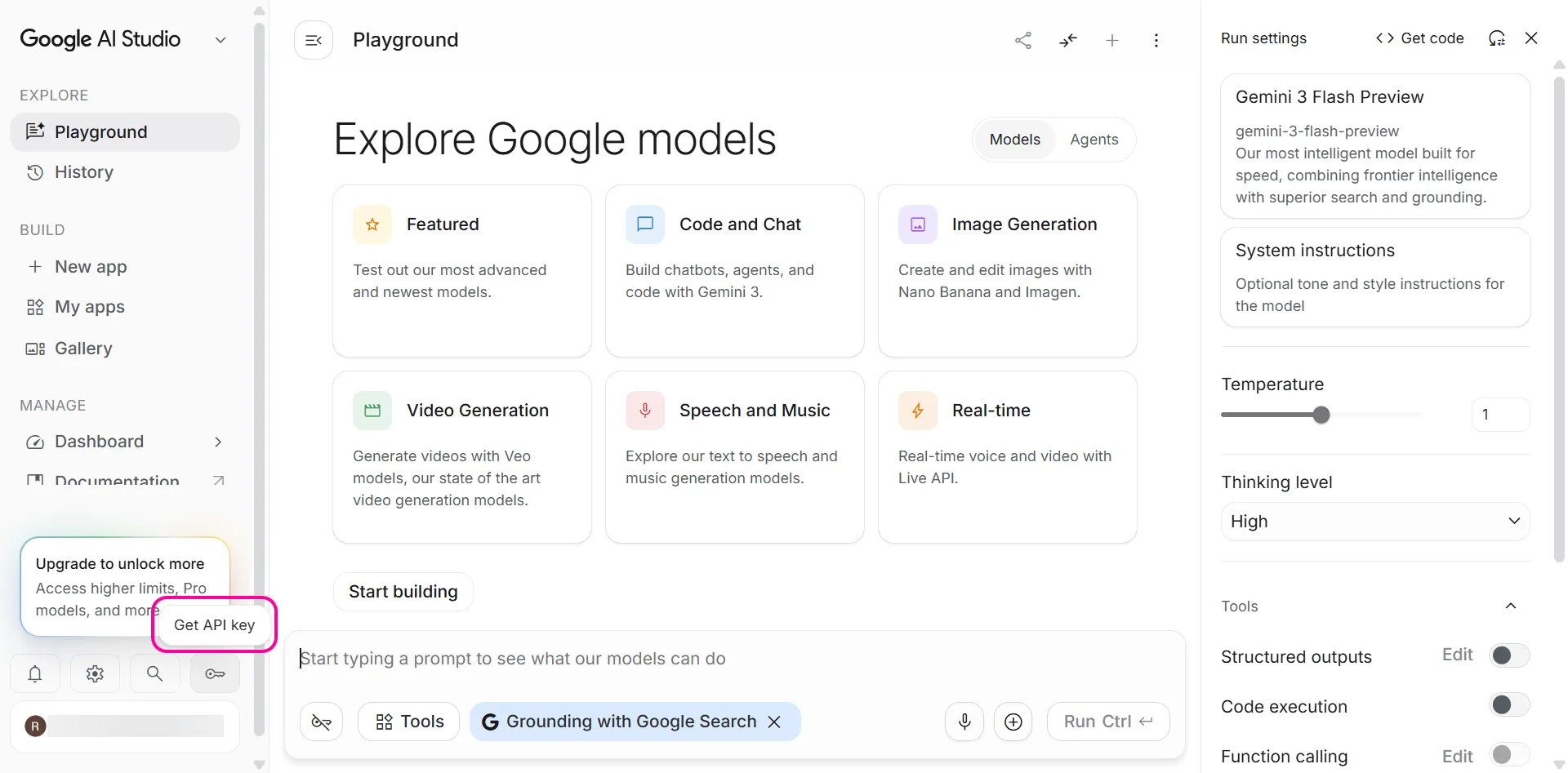The width and height of the screenshot is (1568, 773).
Task: Toggle Code execution switch
Action: pyautogui.click(x=1509, y=705)
